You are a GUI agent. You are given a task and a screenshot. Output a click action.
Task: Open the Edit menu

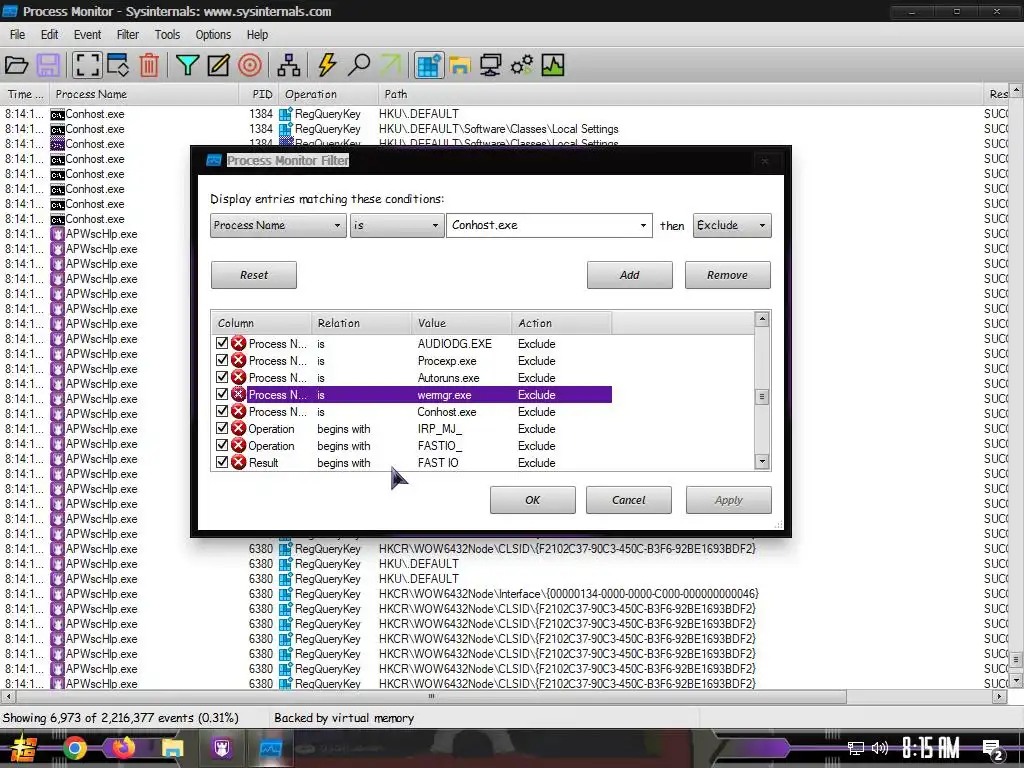coord(50,35)
